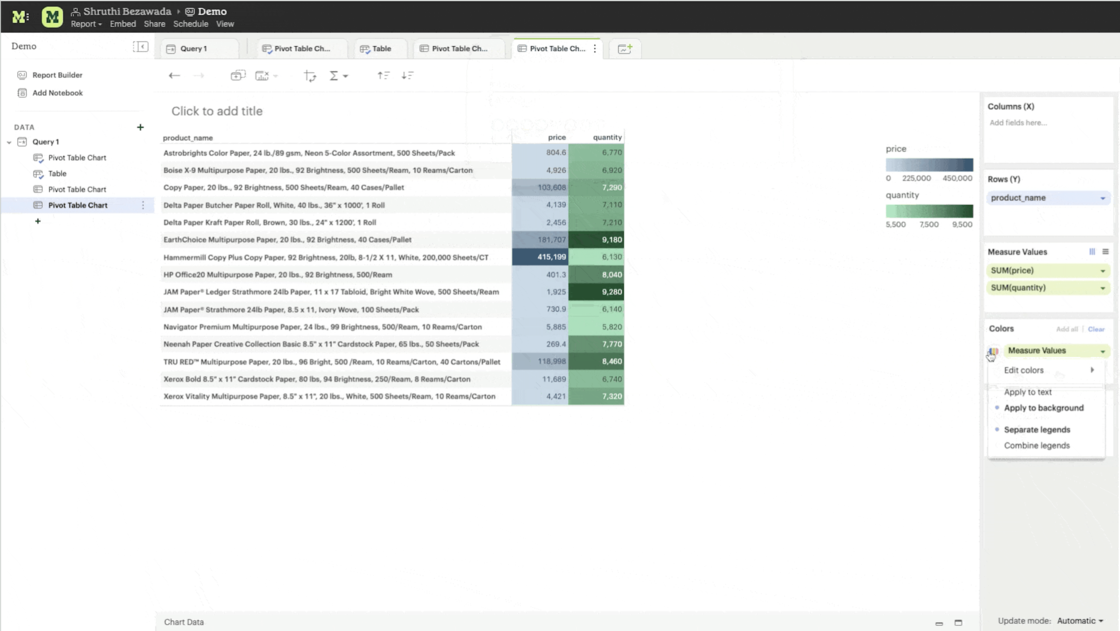Add a new data query plus icon
The width and height of the screenshot is (1120, 631).
coord(140,127)
